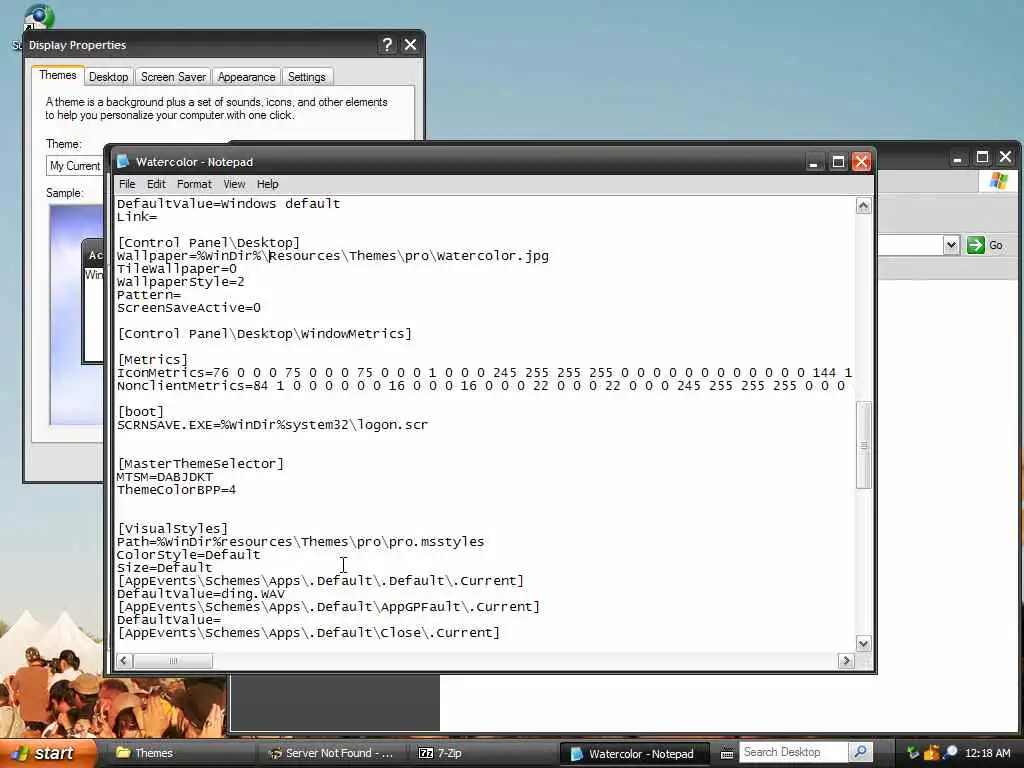Minimize the dark background browser window
The image size is (1024, 768).
point(957,157)
